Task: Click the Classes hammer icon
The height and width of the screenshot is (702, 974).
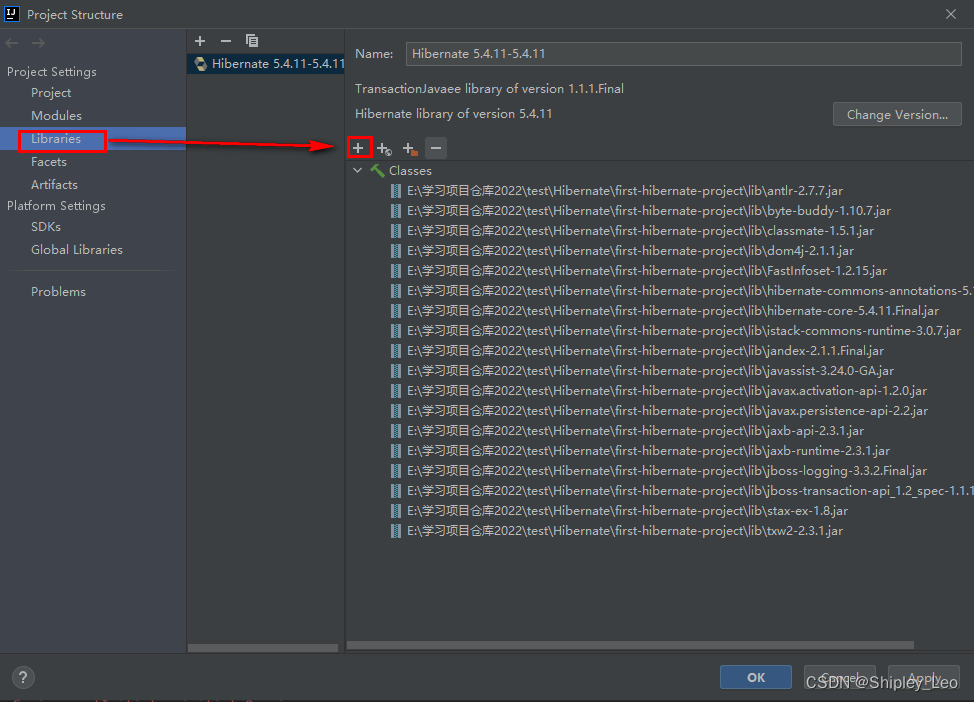Action: (x=377, y=170)
